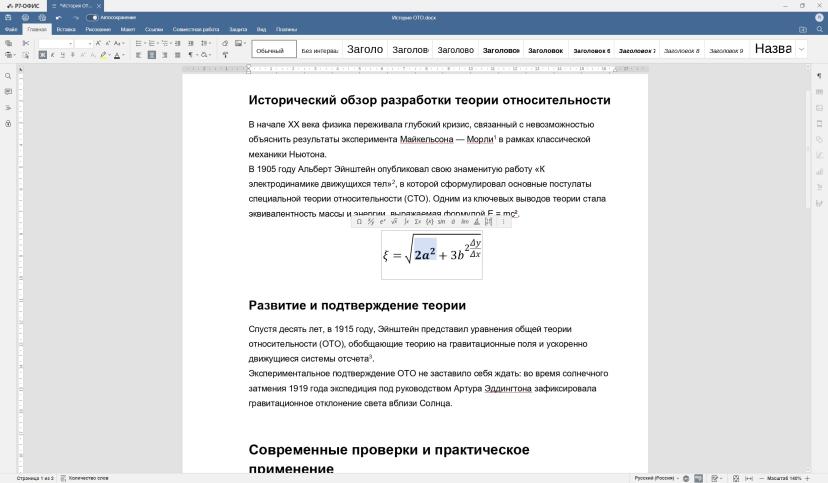This screenshot has width=828, height=483.
Task: Toggle Italic formatting
Action: 53,55
